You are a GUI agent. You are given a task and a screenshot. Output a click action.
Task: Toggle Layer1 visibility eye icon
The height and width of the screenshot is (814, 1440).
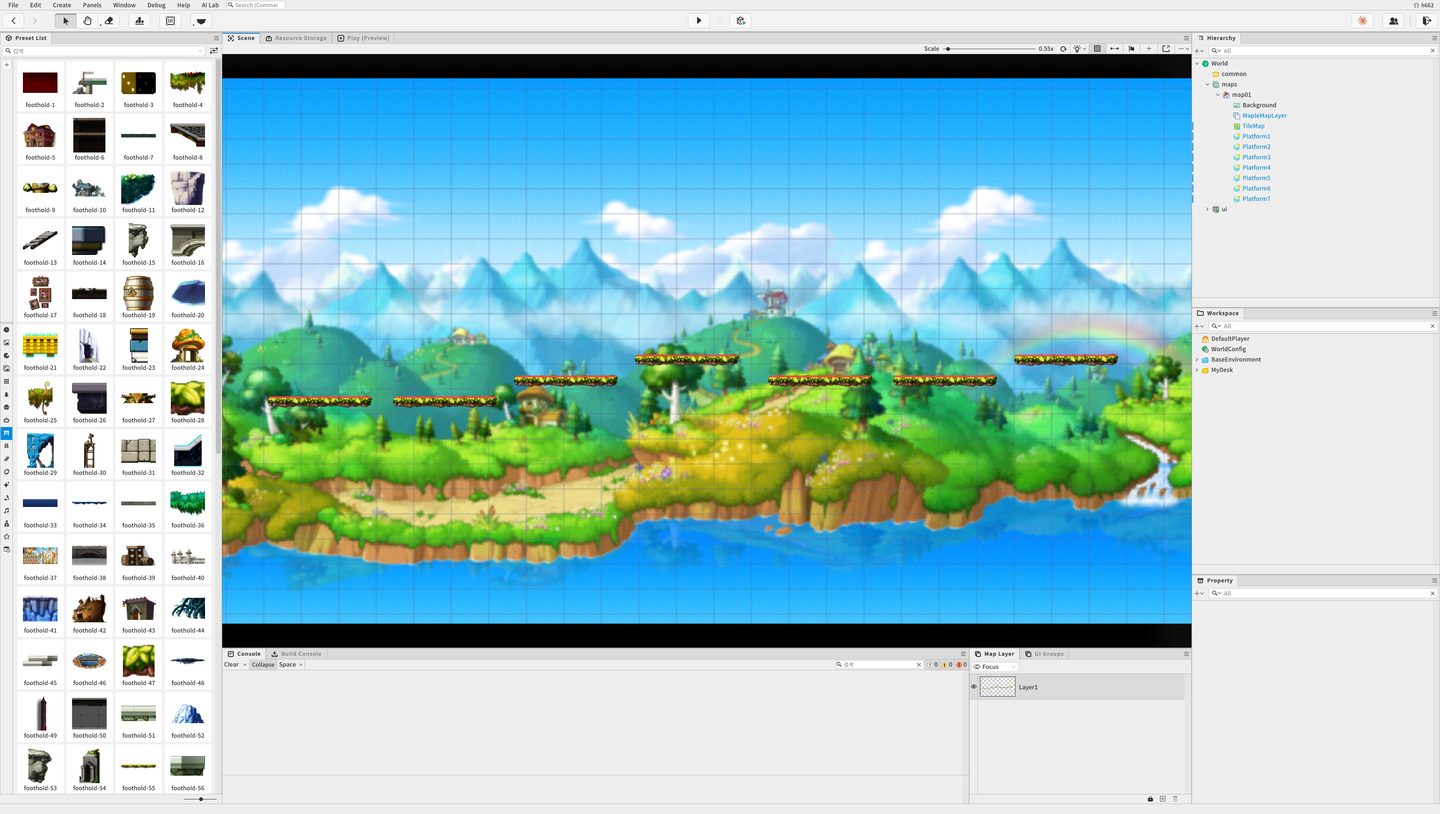point(974,687)
